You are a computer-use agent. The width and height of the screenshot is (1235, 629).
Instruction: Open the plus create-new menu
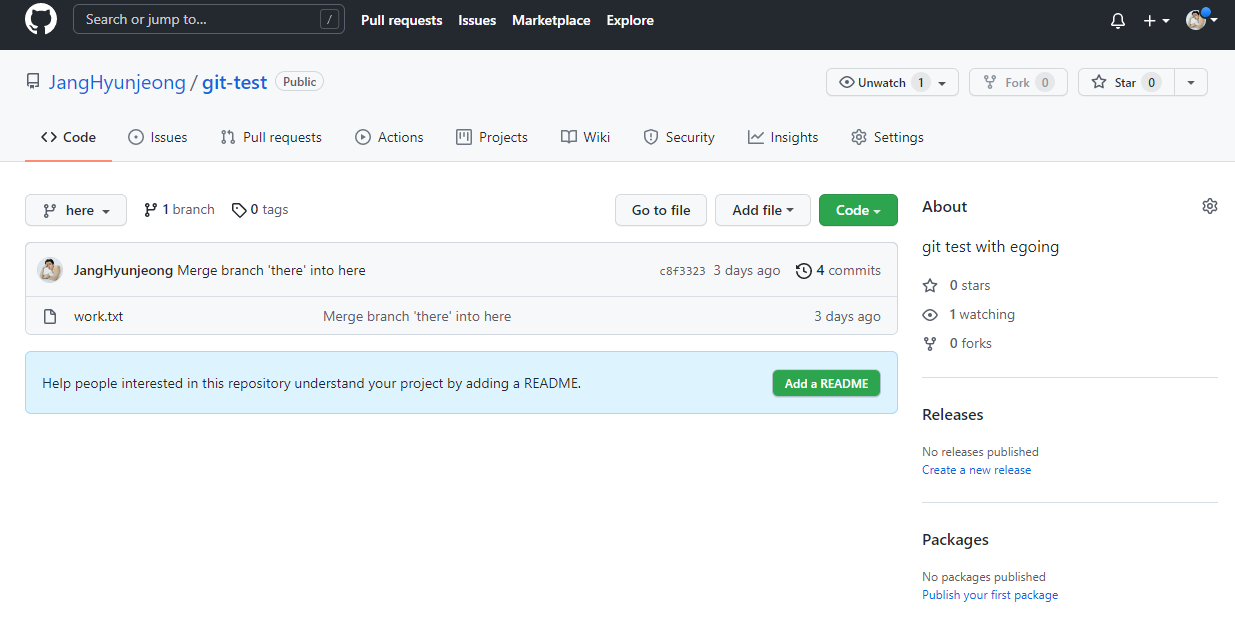pyautogui.click(x=1156, y=20)
